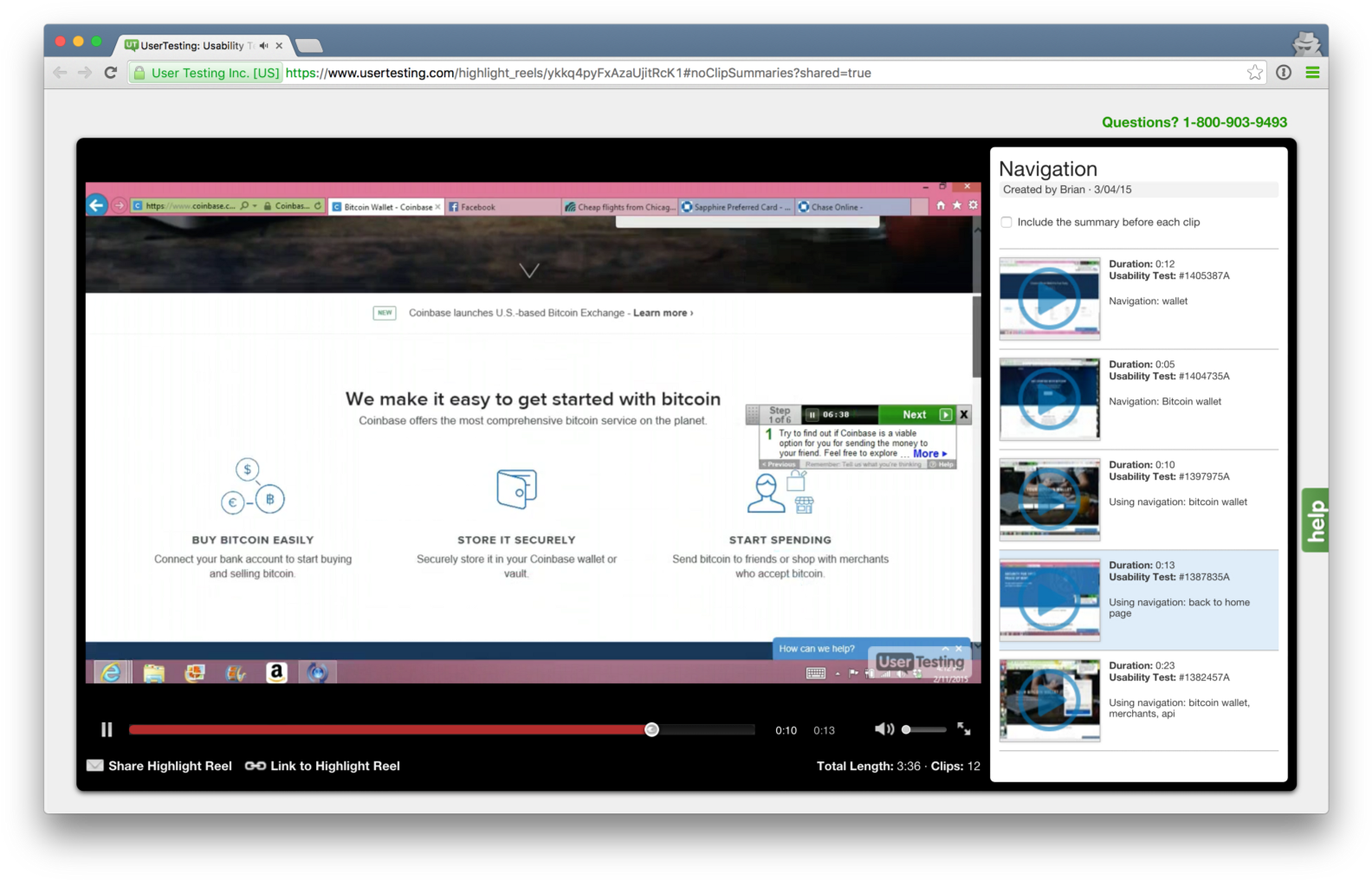Click the URL address bar
This screenshot has width=1372, height=880.
coord(693,73)
